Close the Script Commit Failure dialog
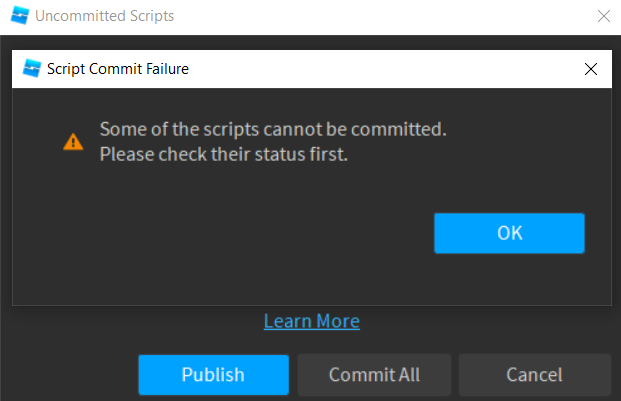 click(x=591, y=69)
